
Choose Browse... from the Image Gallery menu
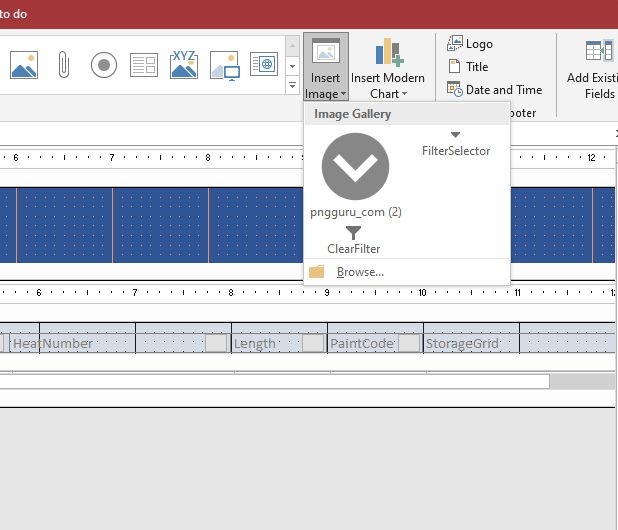tap(360, 272)
